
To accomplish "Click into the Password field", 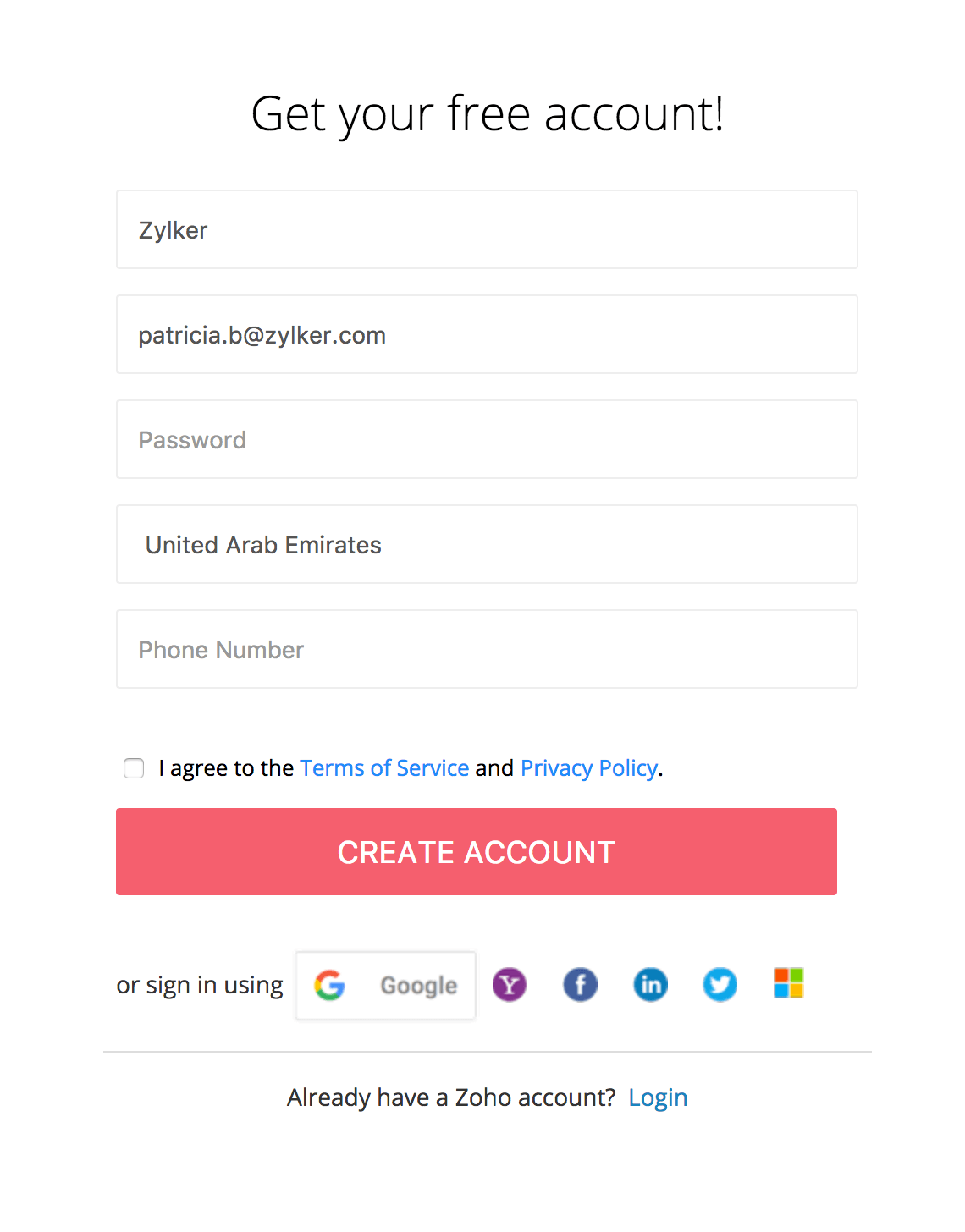I will coord(487,440).
